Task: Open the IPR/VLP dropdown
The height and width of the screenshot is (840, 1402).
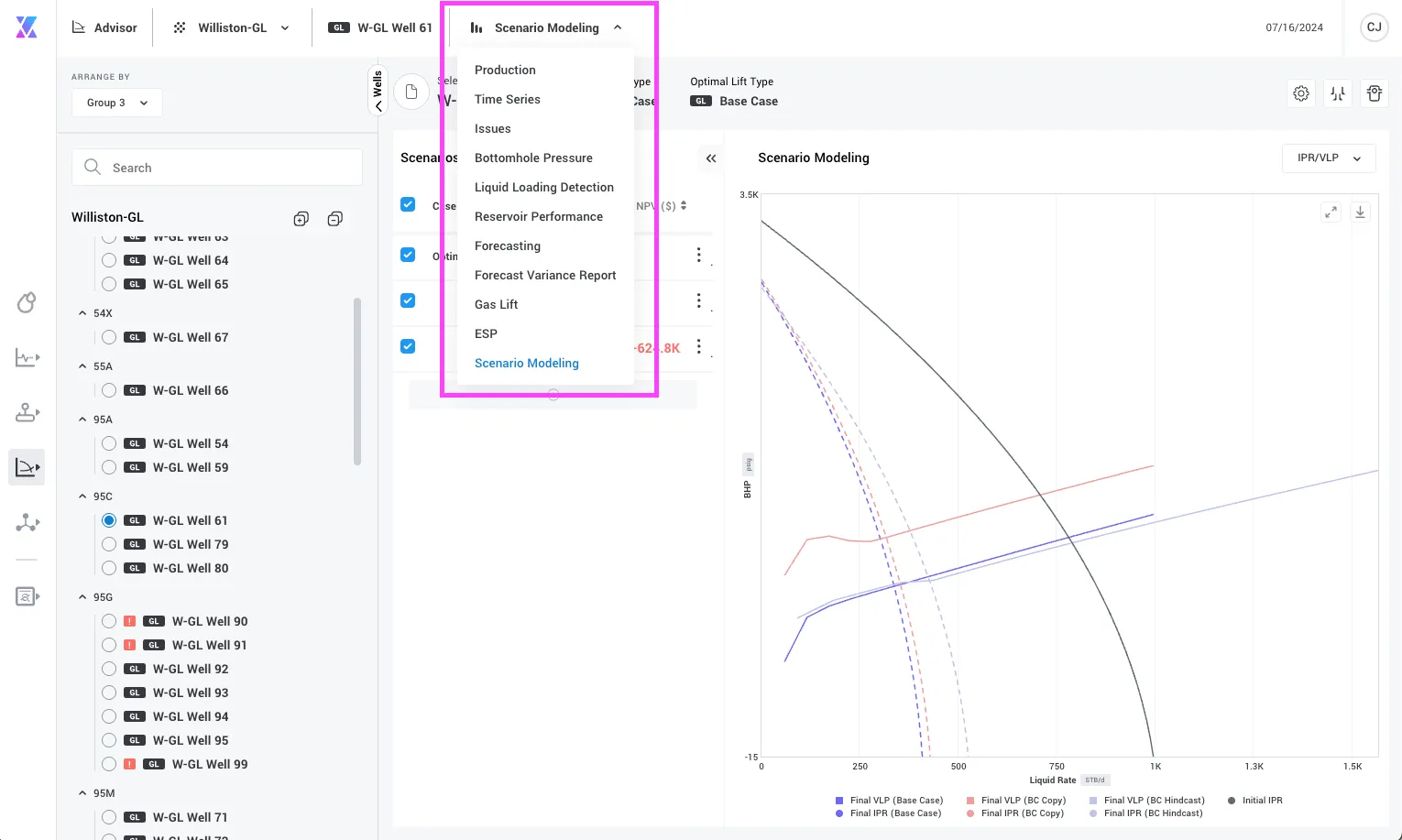Action: pos(1328,158)
